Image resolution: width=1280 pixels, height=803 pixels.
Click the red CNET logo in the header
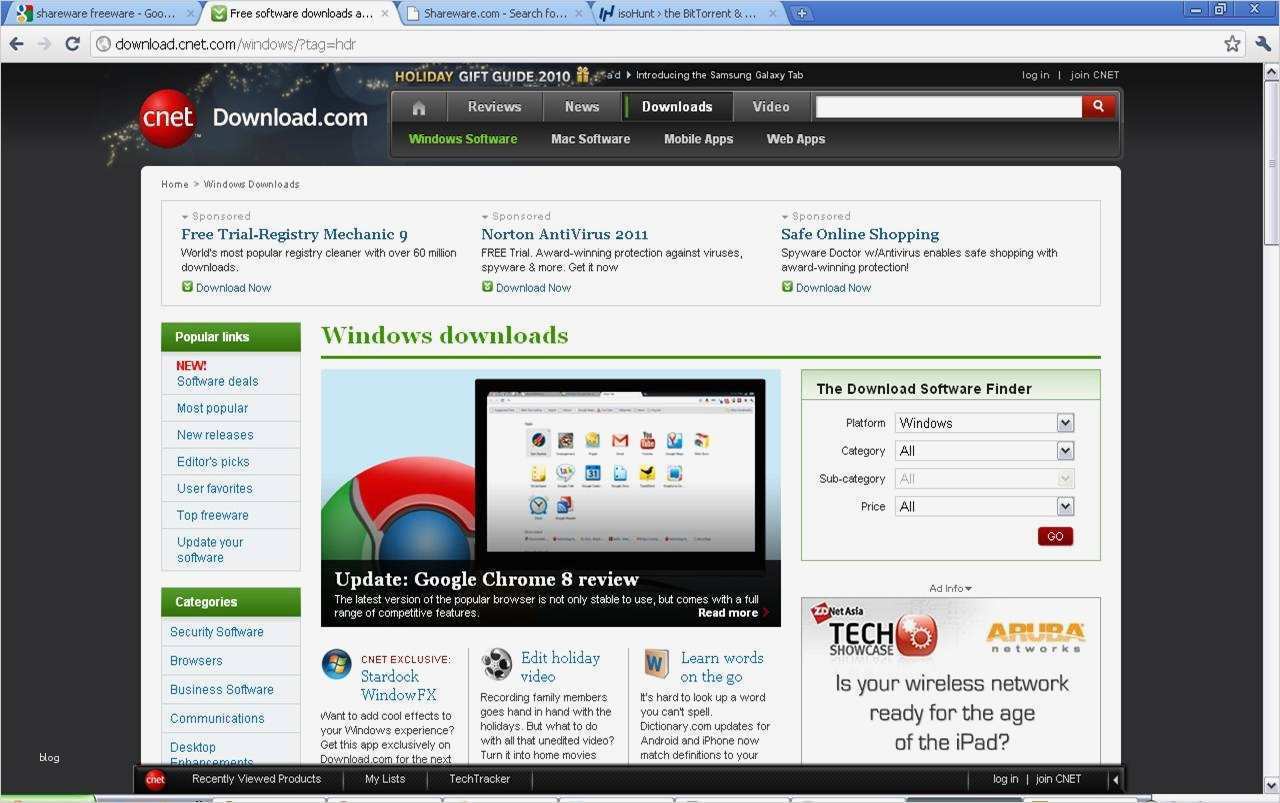click(167, 118)
